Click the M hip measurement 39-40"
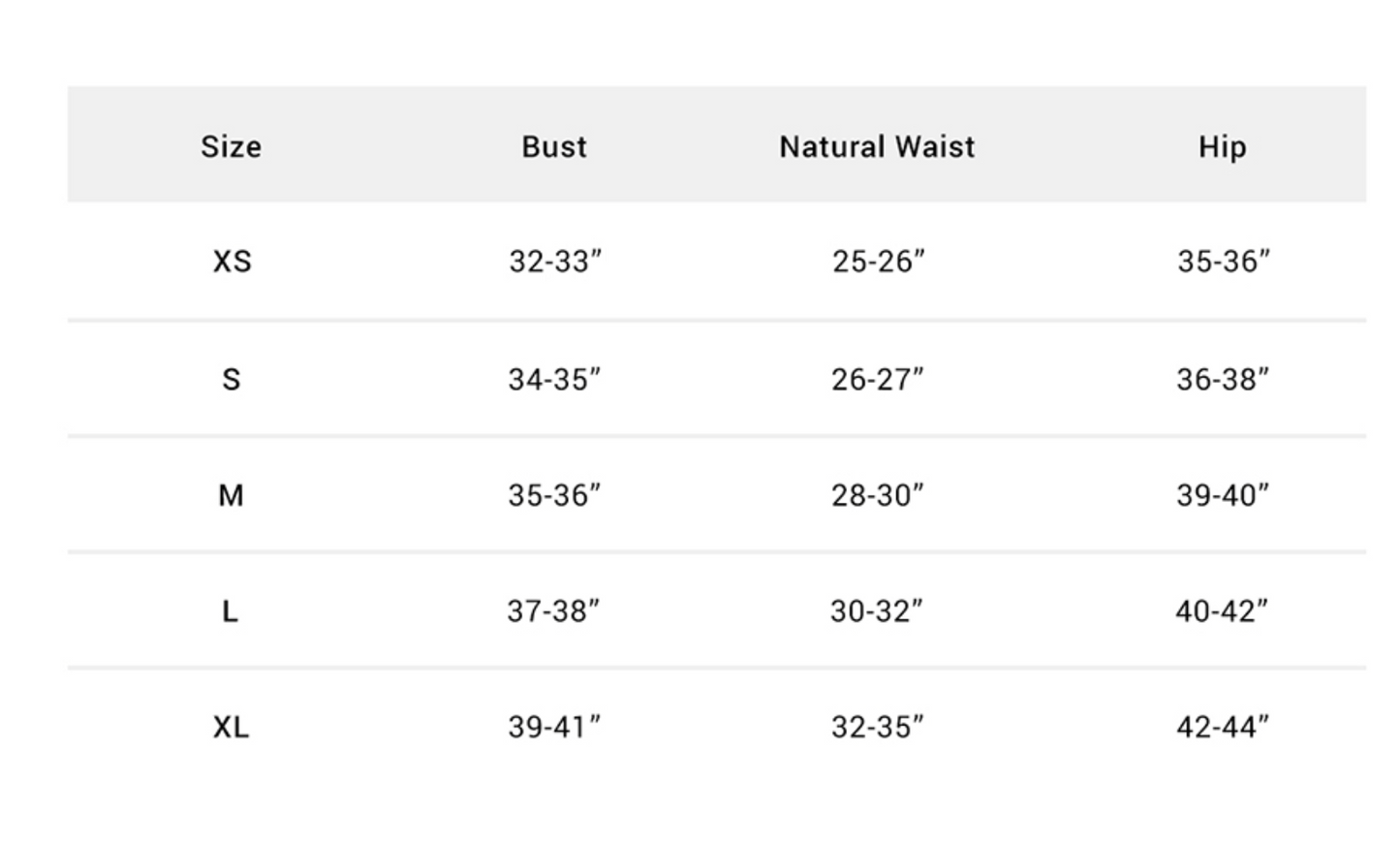This screenshot has height=842, width=1400. tap(1222, 495)
